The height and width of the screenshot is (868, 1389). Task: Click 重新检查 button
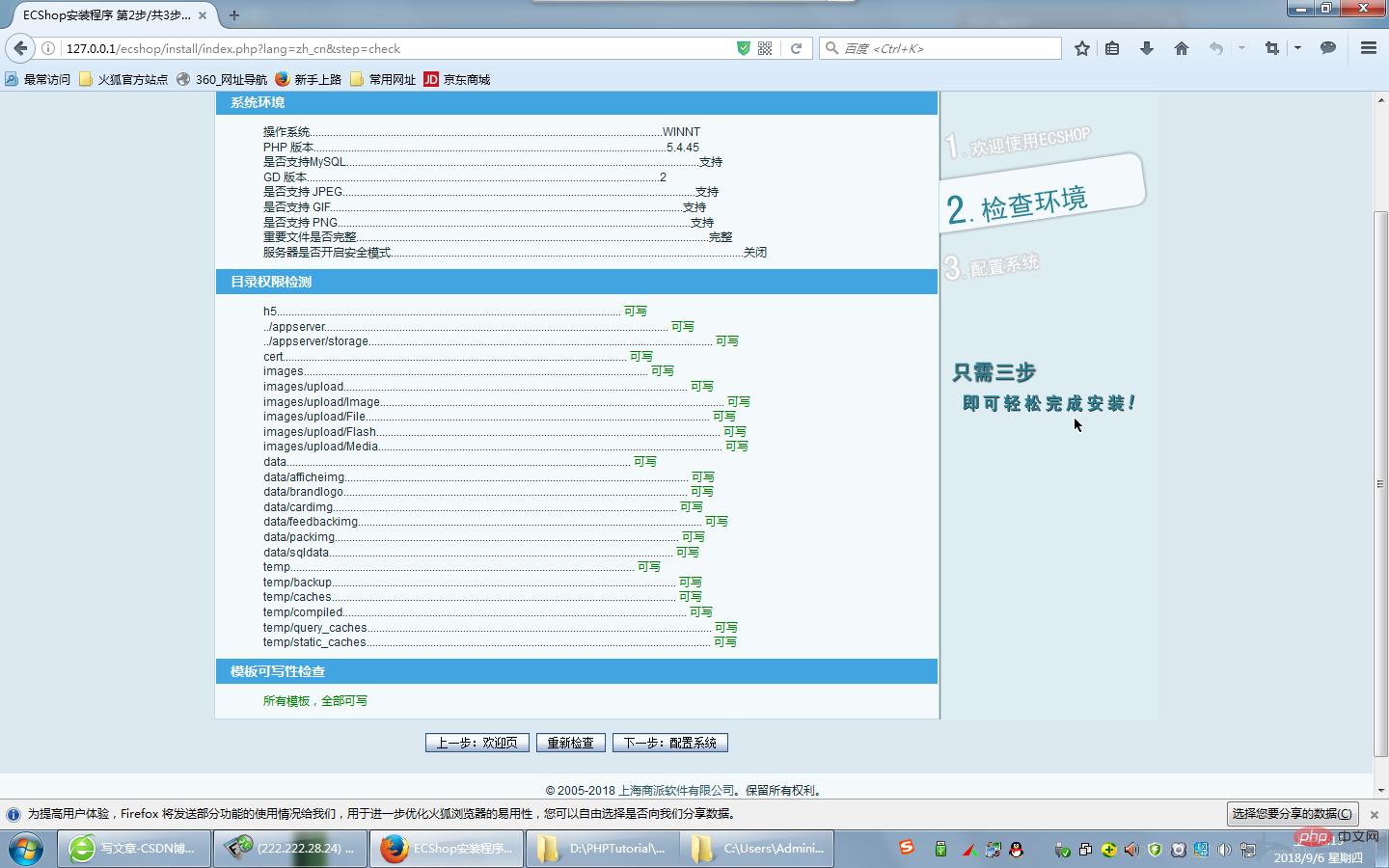pyautogui.click(x=570, y=743)
